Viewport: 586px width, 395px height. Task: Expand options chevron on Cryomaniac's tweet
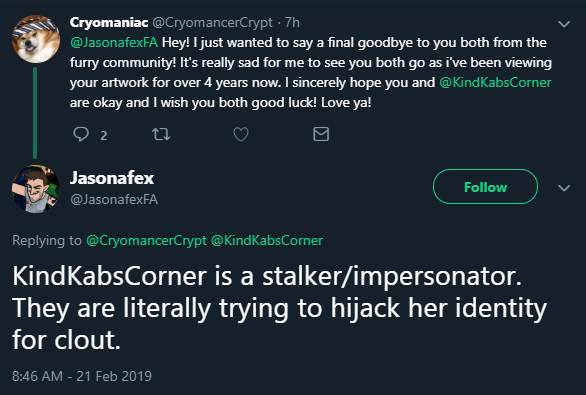pyautogui.click(x=564, y=24)
